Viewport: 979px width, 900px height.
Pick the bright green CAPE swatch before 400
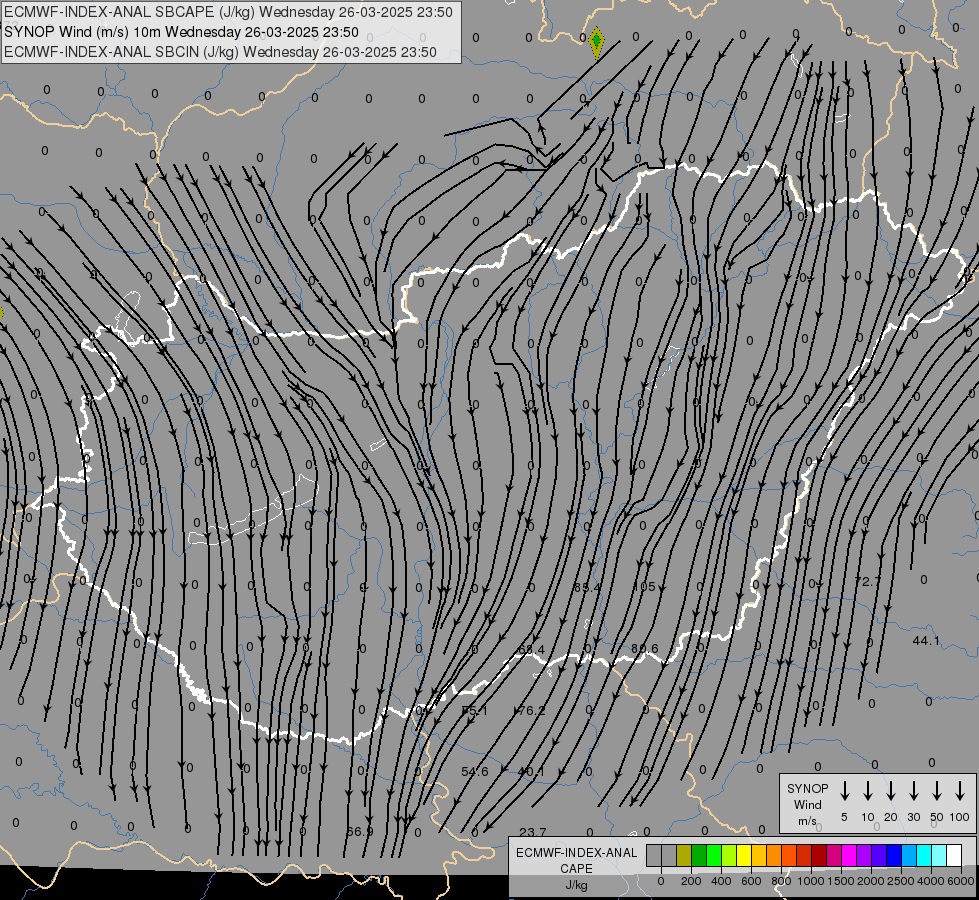[714, 855]
